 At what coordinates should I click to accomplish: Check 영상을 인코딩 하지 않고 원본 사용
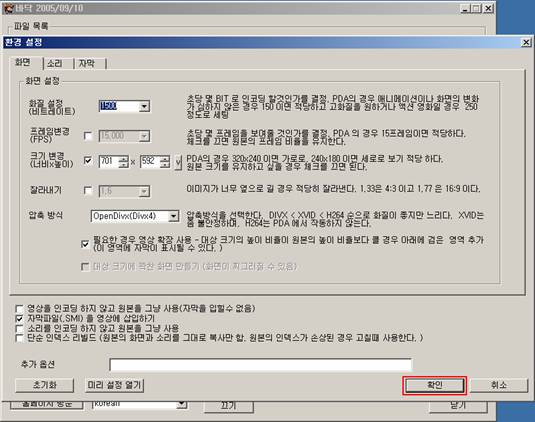(x=19, y=309)
